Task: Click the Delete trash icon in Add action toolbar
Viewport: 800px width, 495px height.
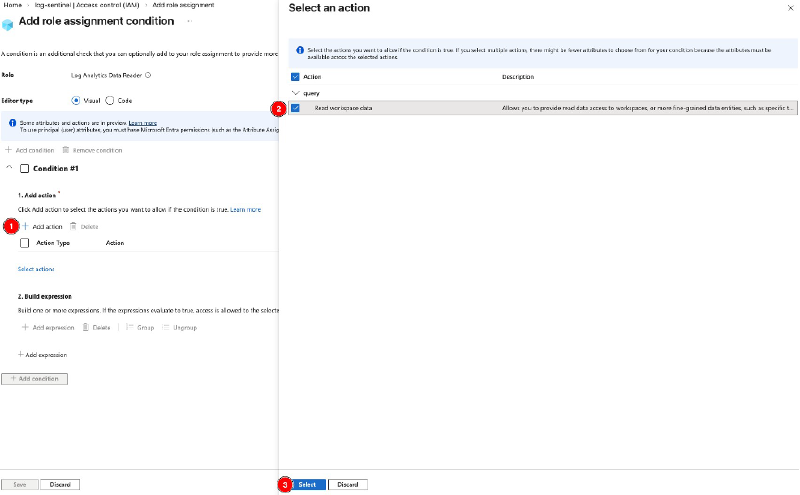Action: click(73, 227)
